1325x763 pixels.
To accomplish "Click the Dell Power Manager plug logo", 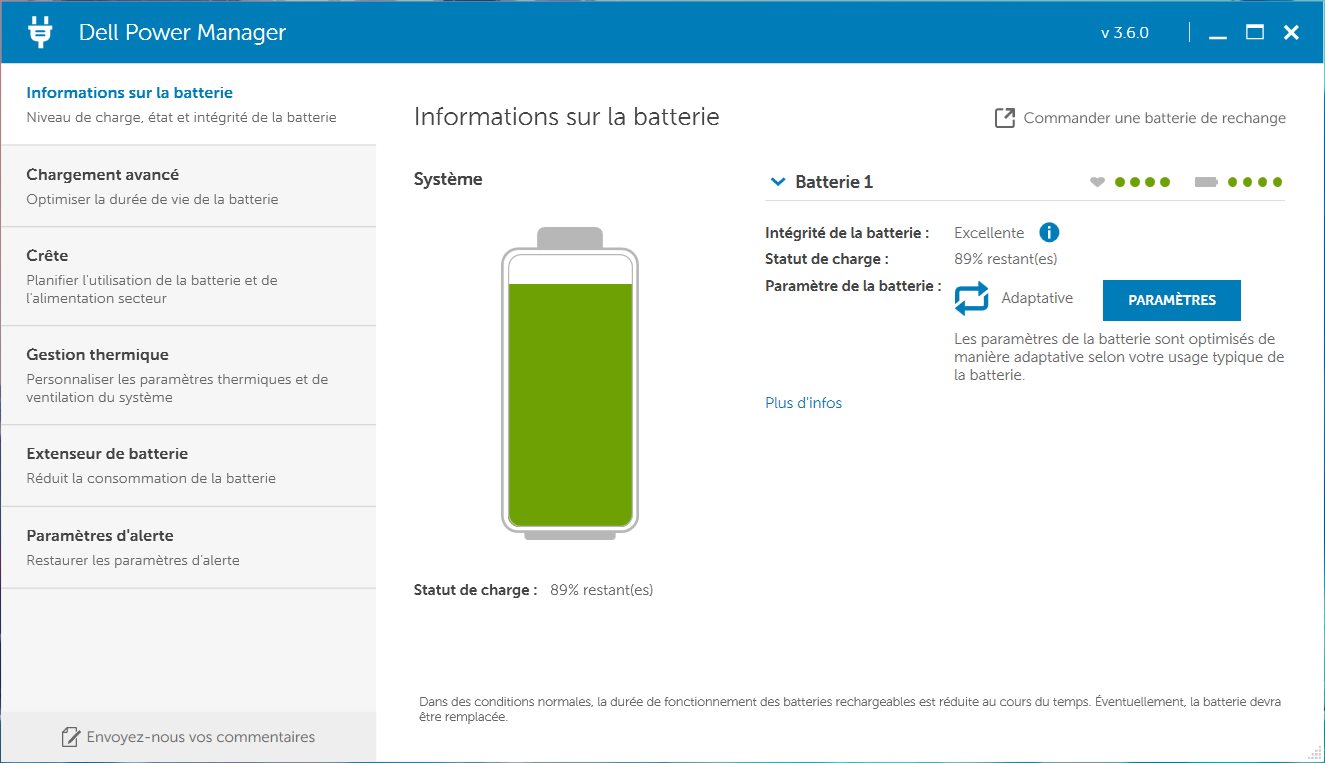I will click(40, 32).
